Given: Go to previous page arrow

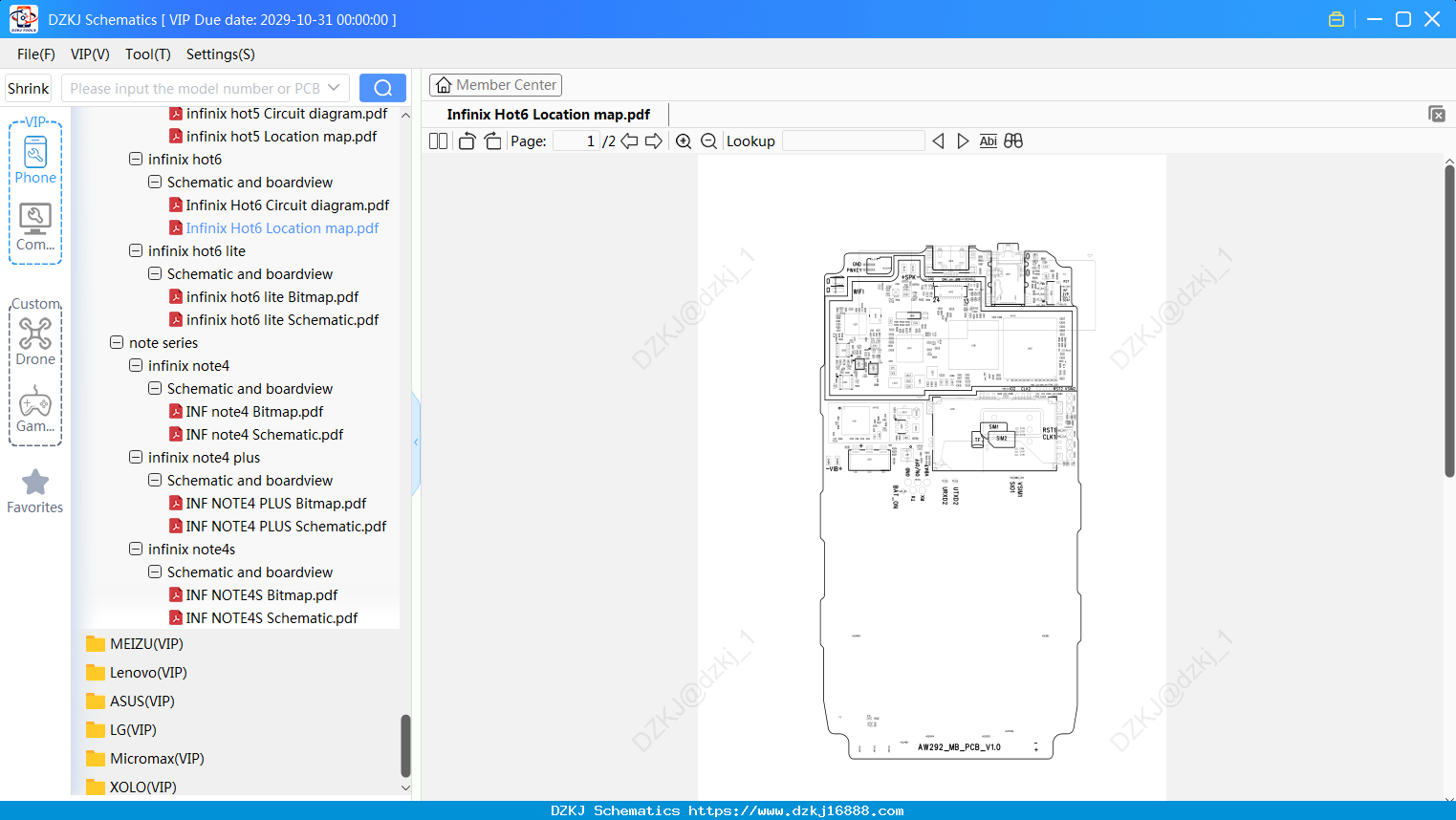Looking at the screenshot, I should tap(629, 141).
